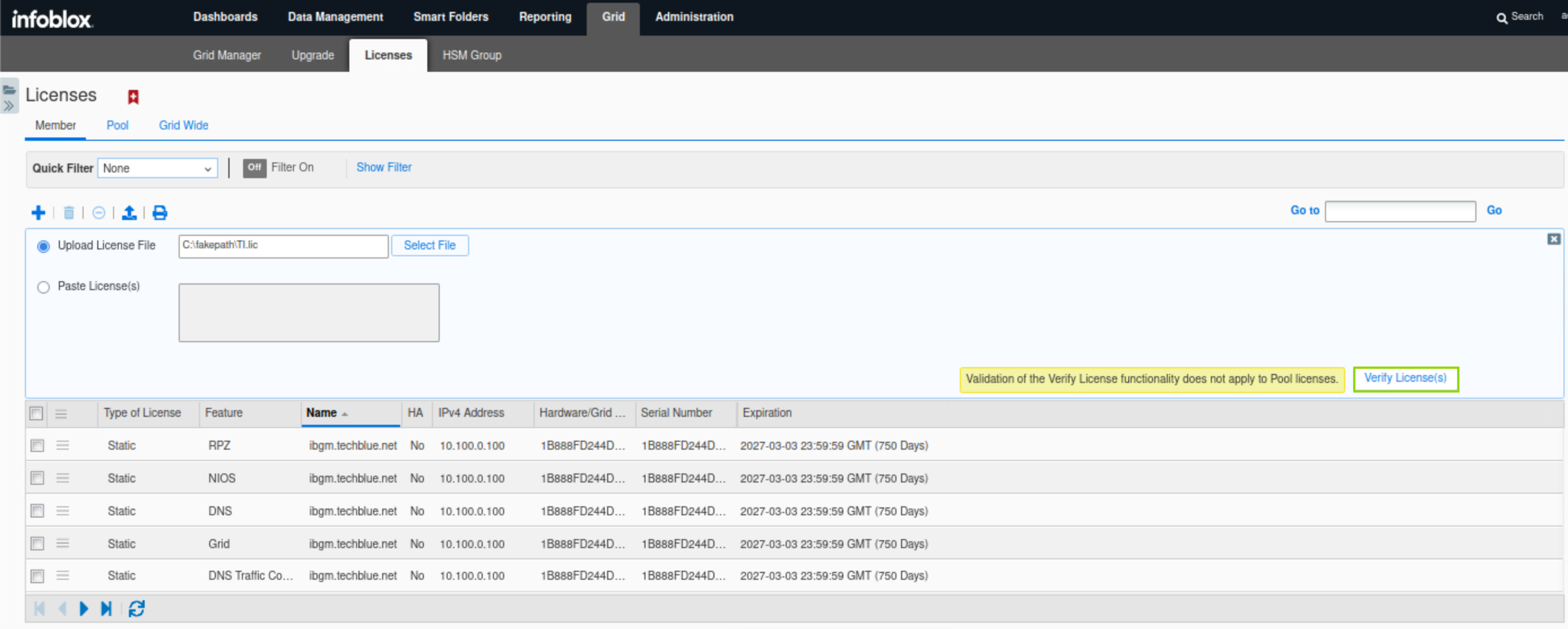Image resolution: width=1568 pixels, height=629 pixels.
Task: Open the Data Management menu
Action: tap(335, 17)
